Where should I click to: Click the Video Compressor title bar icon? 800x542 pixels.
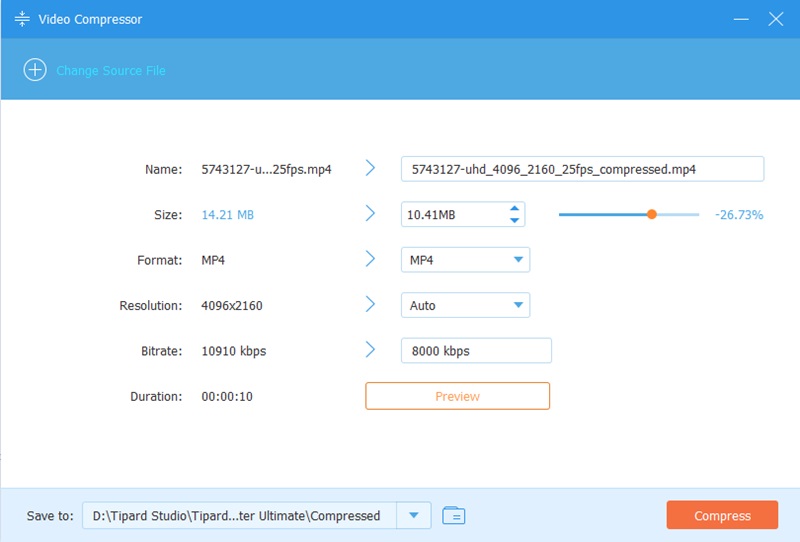(22, 19)
